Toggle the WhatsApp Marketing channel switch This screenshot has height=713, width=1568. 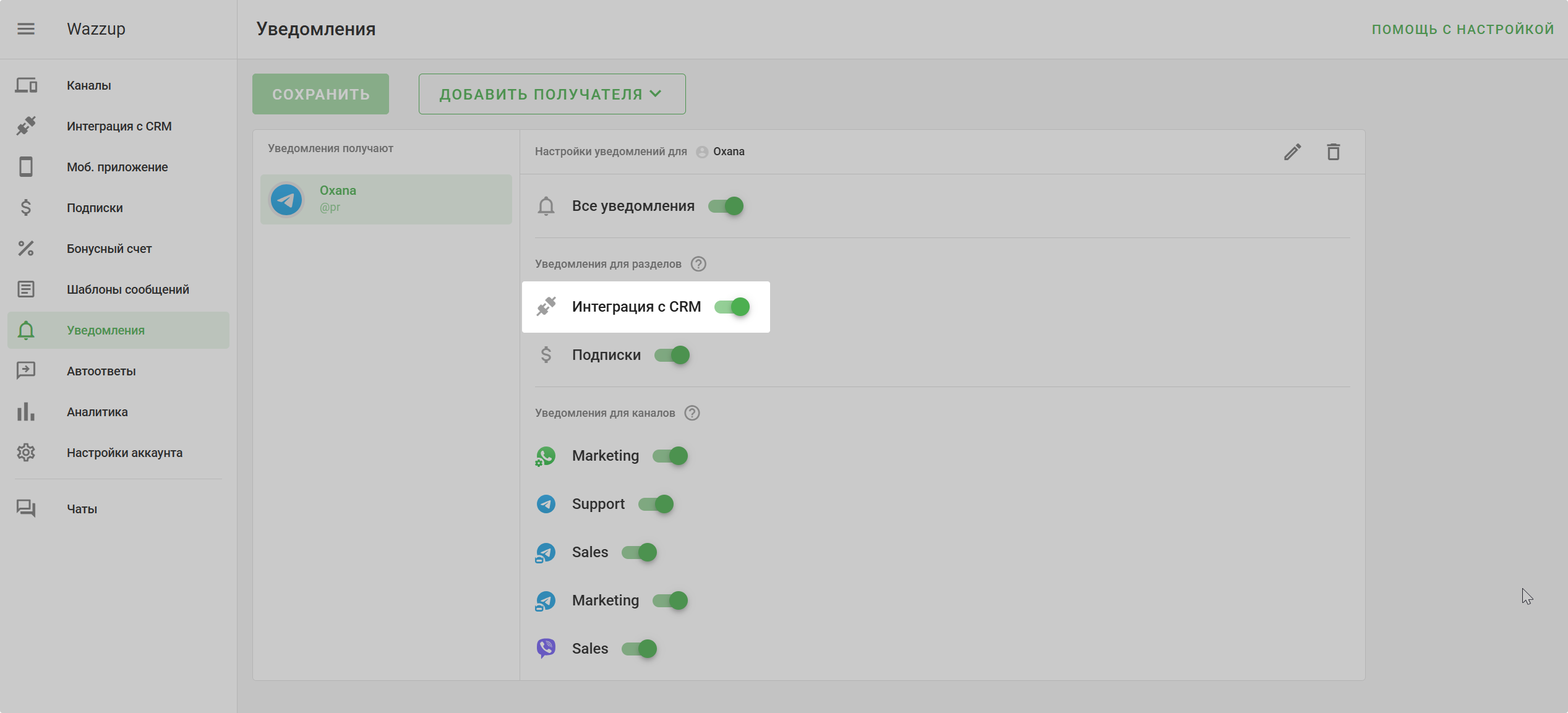pyautogui.click(x=670, y=456)
